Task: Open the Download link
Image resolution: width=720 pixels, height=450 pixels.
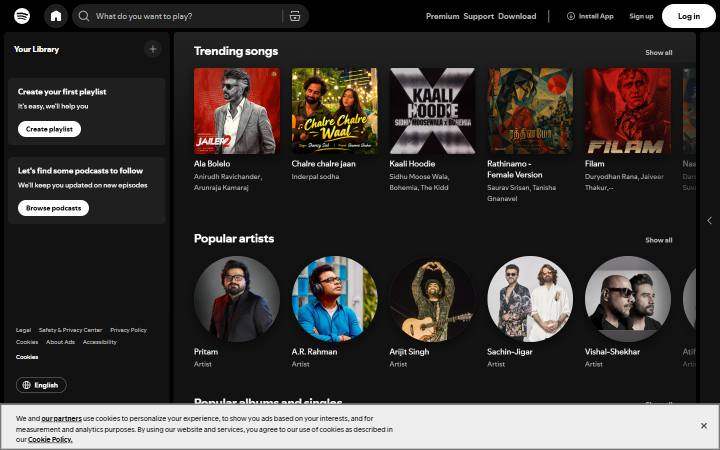Action: coord(517,16)
